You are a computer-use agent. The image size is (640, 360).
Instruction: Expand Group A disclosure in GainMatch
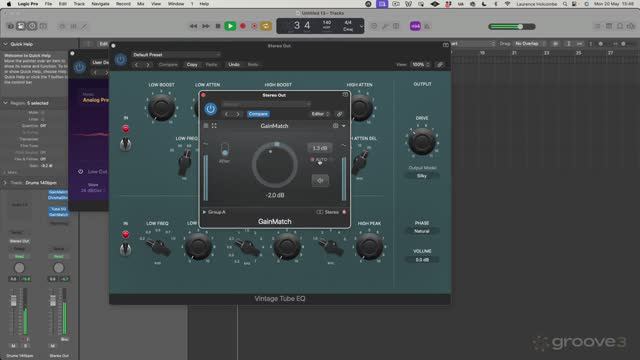204,212
